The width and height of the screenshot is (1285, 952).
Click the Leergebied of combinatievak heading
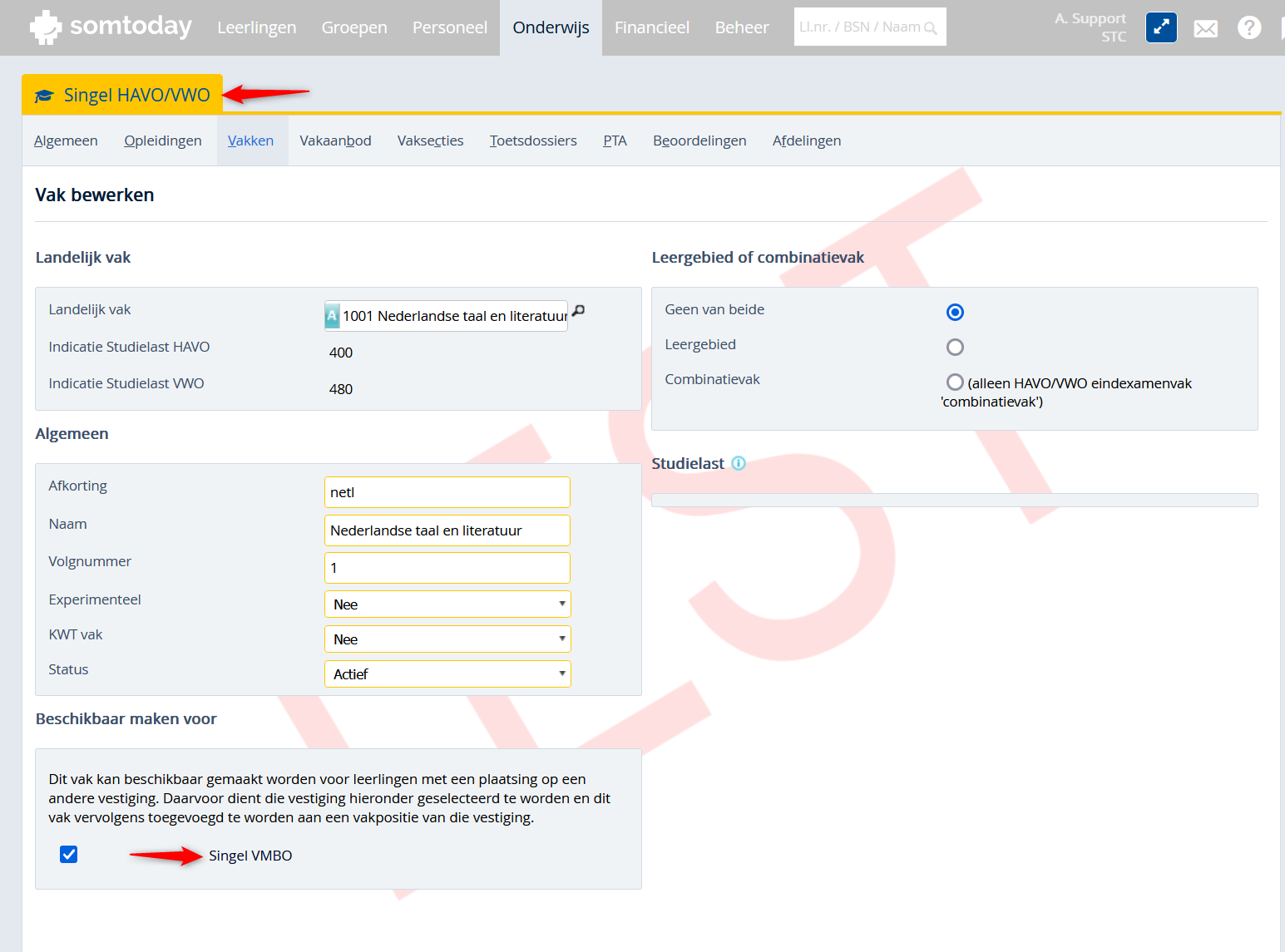click(758, 258)
